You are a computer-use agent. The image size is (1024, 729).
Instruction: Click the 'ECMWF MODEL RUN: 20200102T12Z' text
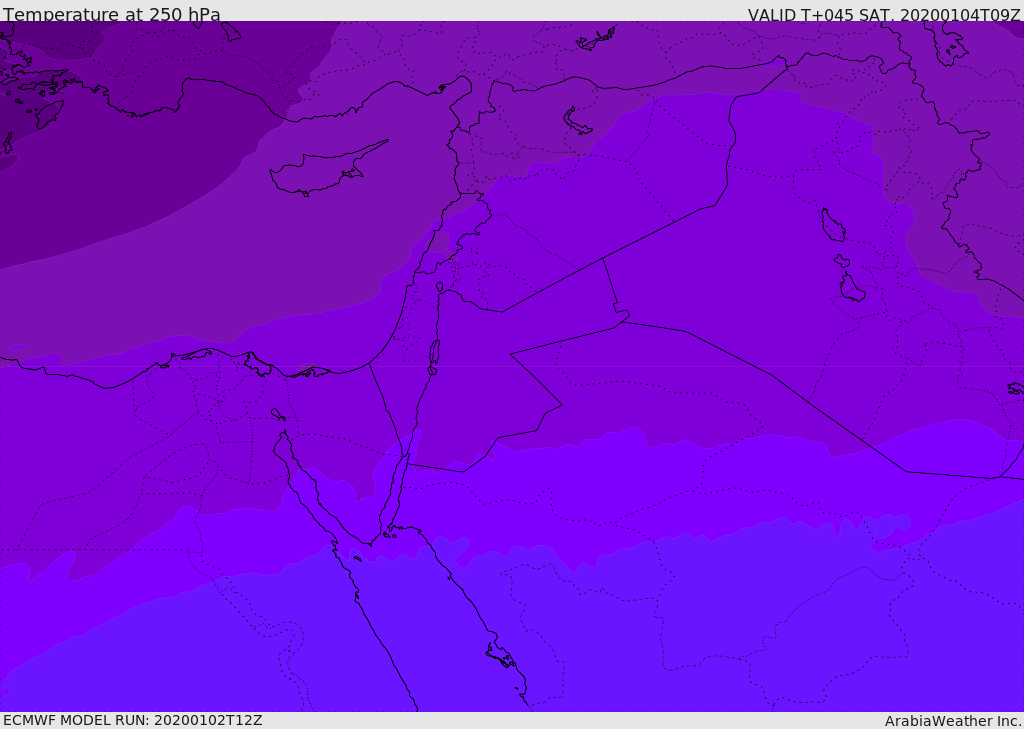pyautogui.click(x=133, y=720)
